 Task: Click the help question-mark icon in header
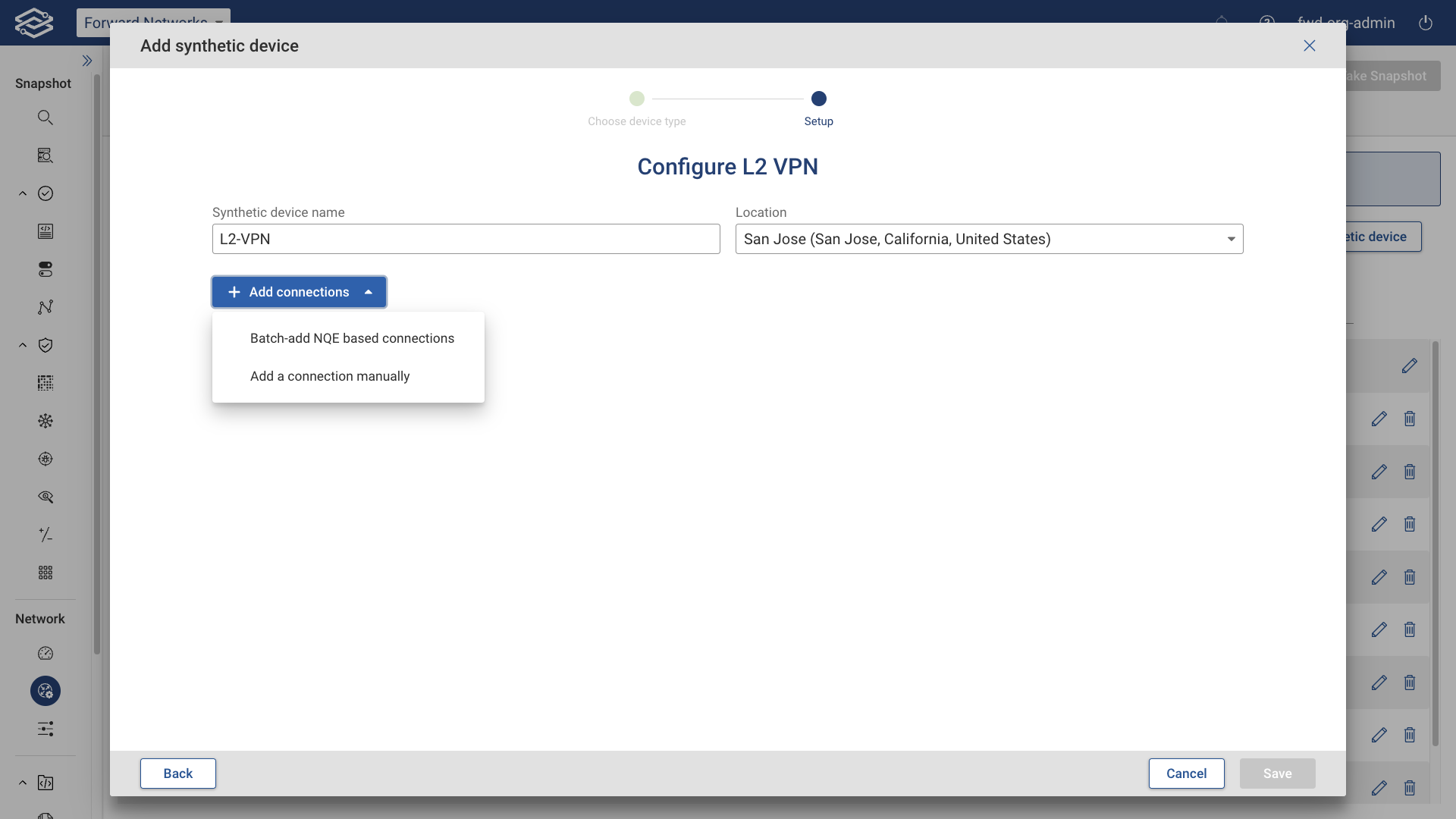(1267, 21)
